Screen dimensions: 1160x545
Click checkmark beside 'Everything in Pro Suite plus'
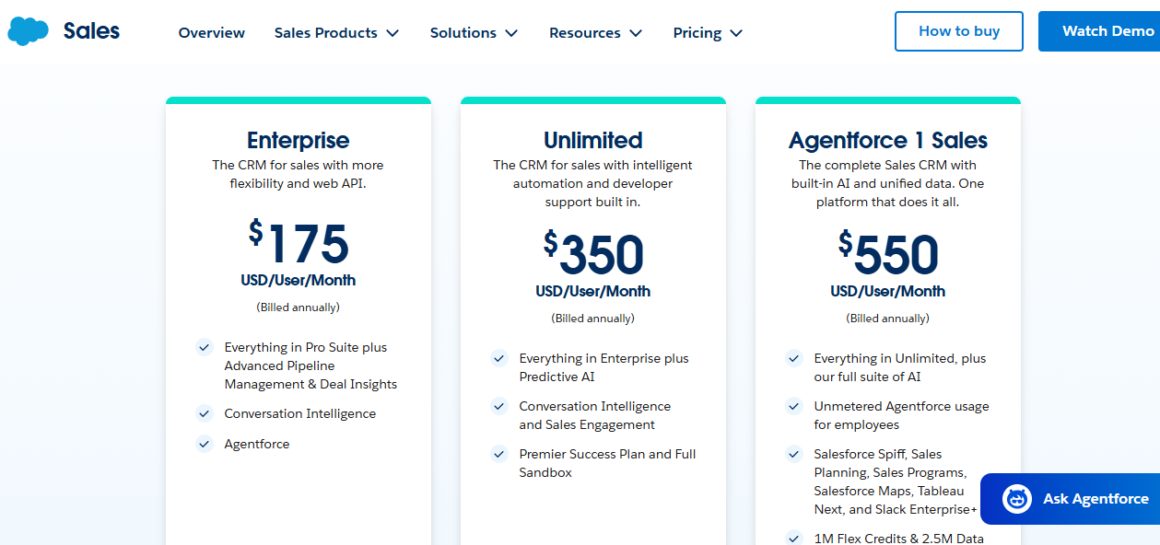[x=204, y=347]
